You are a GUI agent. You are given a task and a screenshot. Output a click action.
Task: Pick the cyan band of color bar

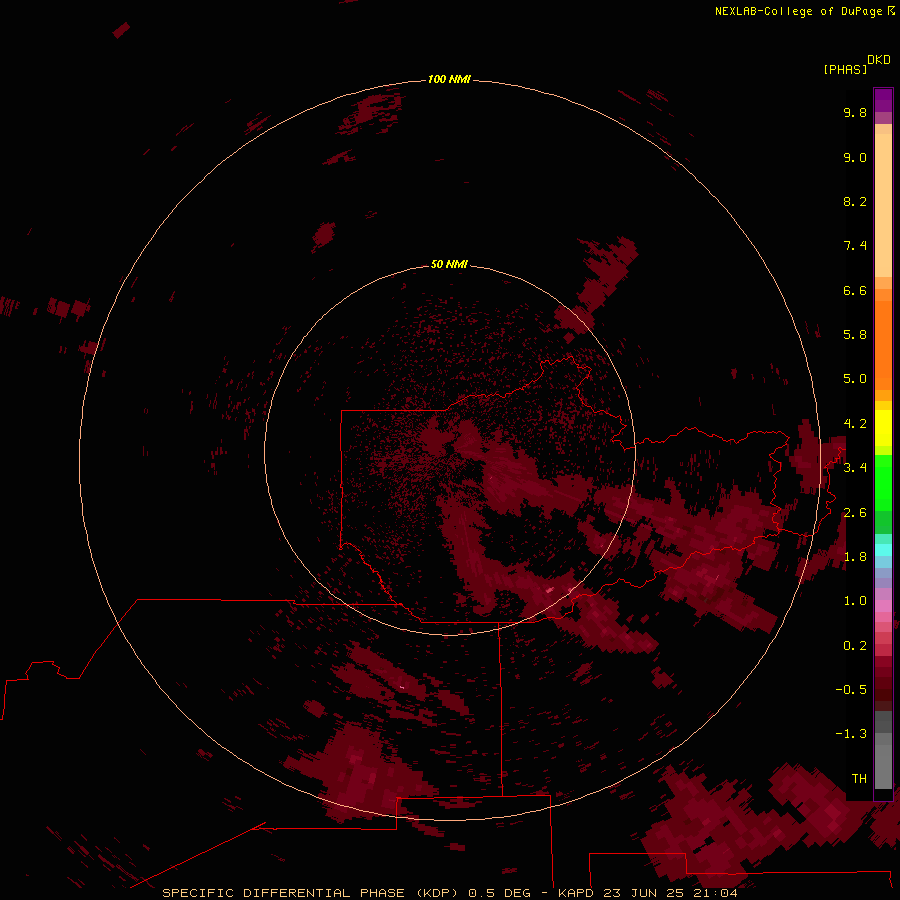pos(883,550)
